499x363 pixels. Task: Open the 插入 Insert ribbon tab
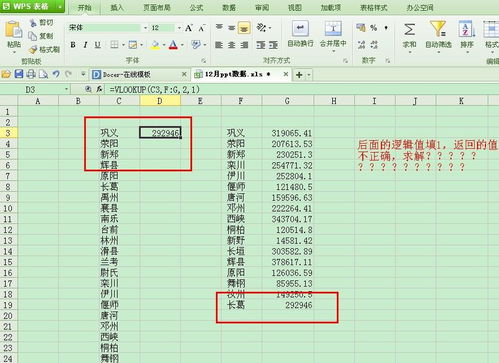point(117,7)
